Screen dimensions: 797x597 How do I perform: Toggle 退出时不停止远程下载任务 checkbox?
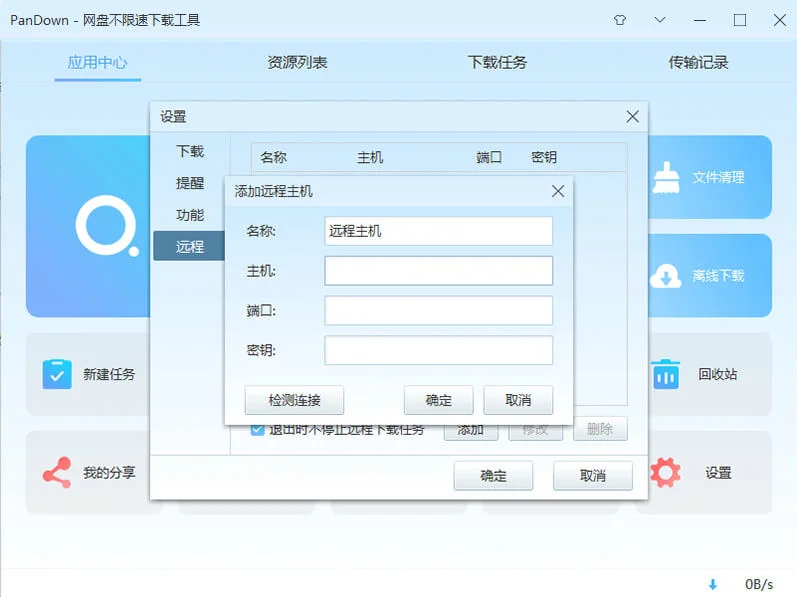[257, 430]
